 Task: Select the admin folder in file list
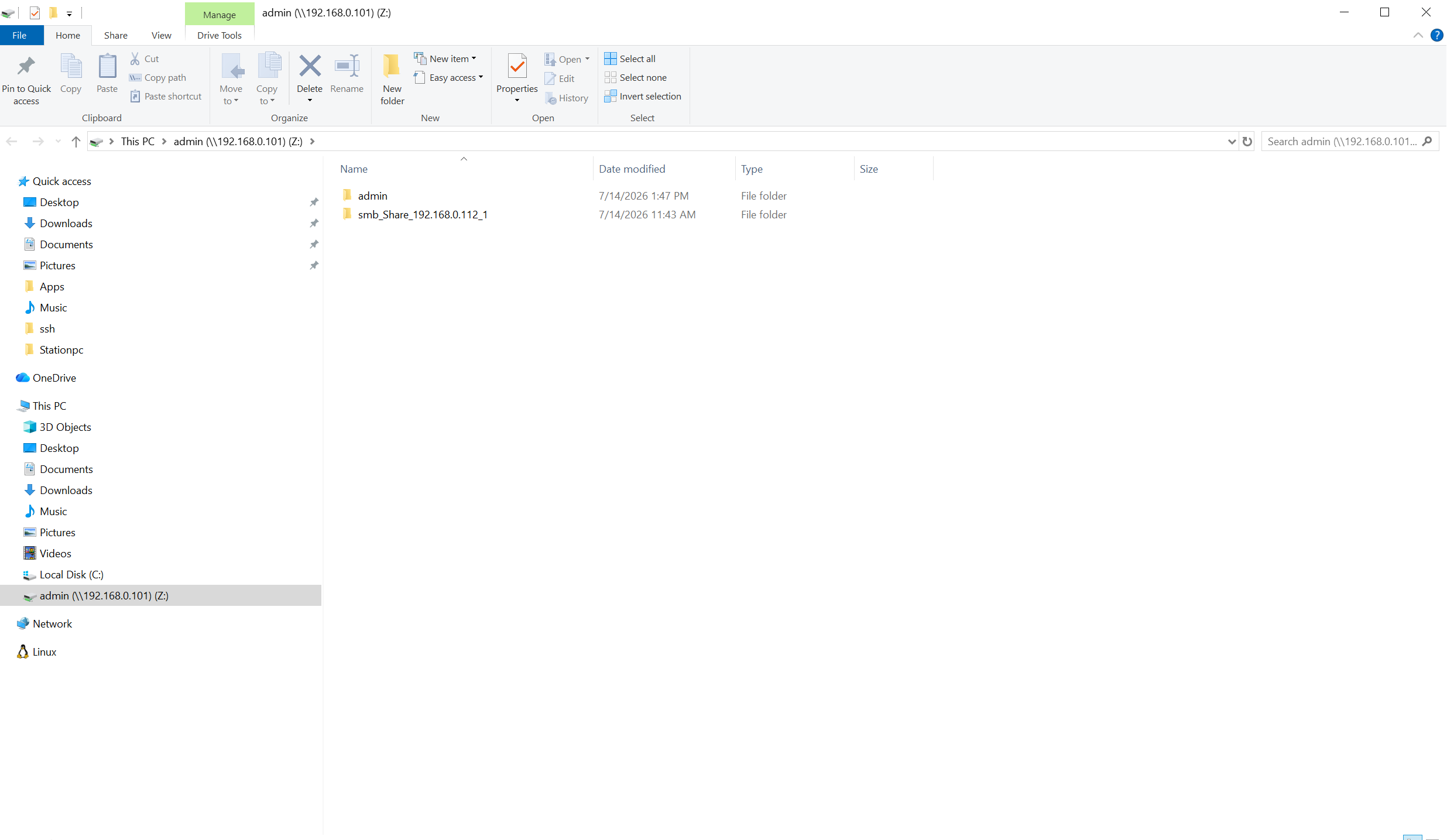point(372,196)
